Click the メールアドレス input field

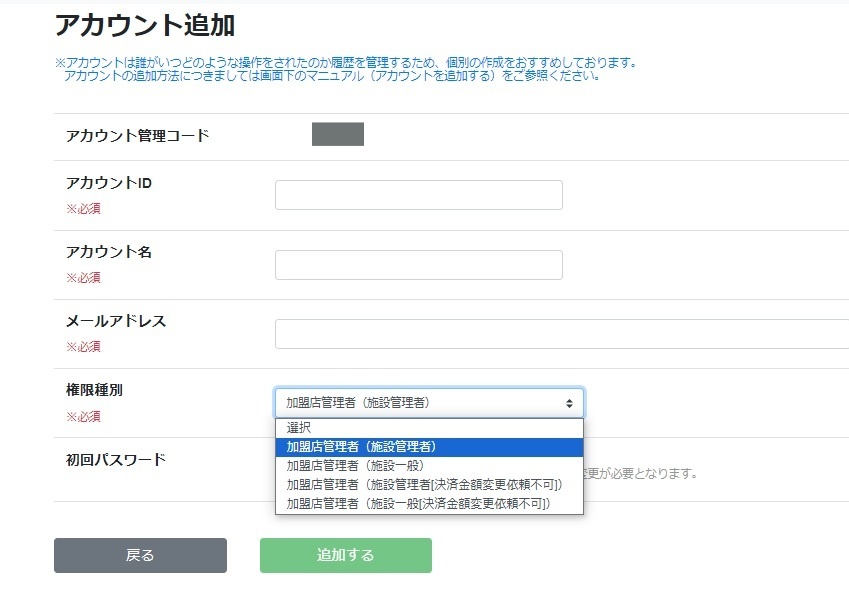562,334
